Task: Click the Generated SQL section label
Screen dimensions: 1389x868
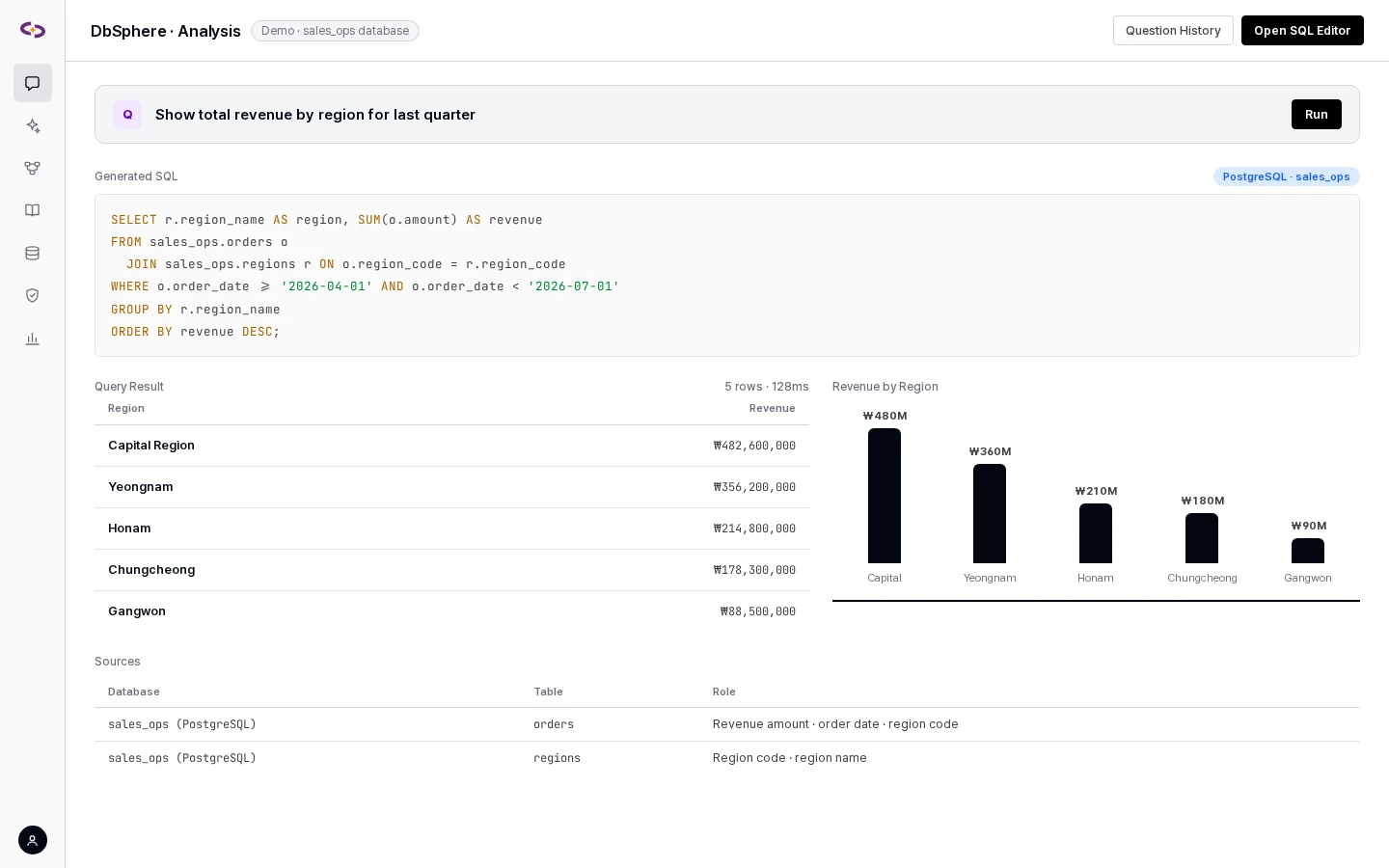Action: coord(136,176)
